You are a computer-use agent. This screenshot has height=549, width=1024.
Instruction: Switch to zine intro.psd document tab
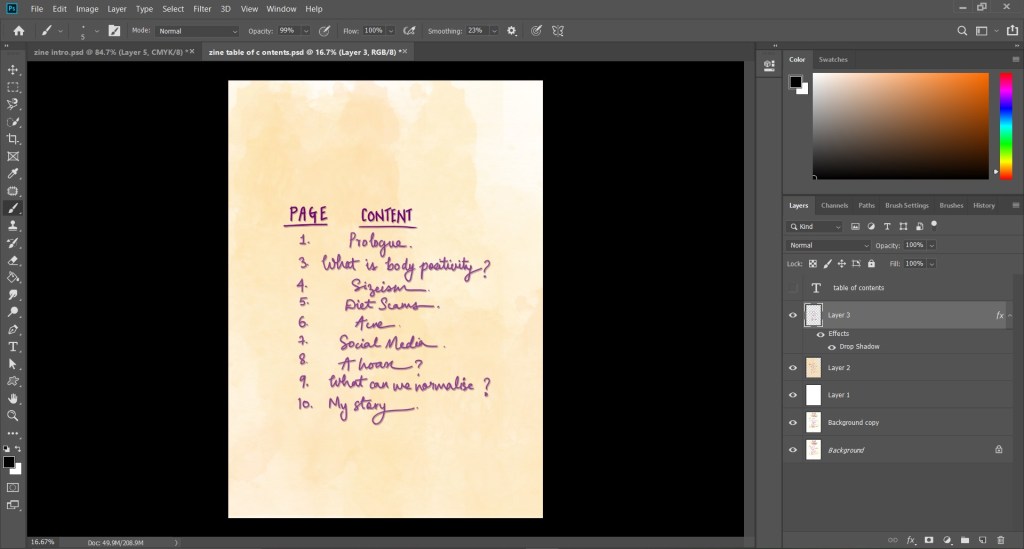112,51
